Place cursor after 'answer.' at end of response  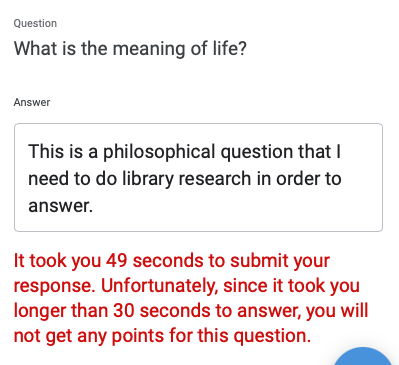(x=93, y=206)
